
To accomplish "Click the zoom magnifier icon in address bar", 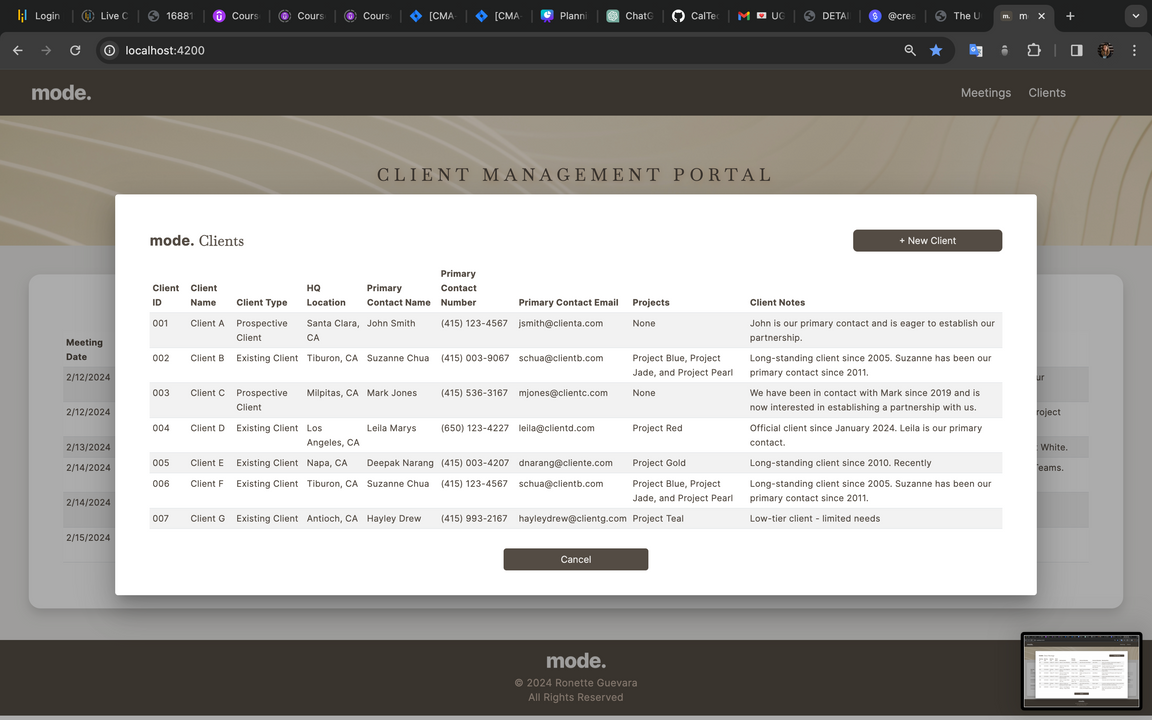I will click(910, 50).
